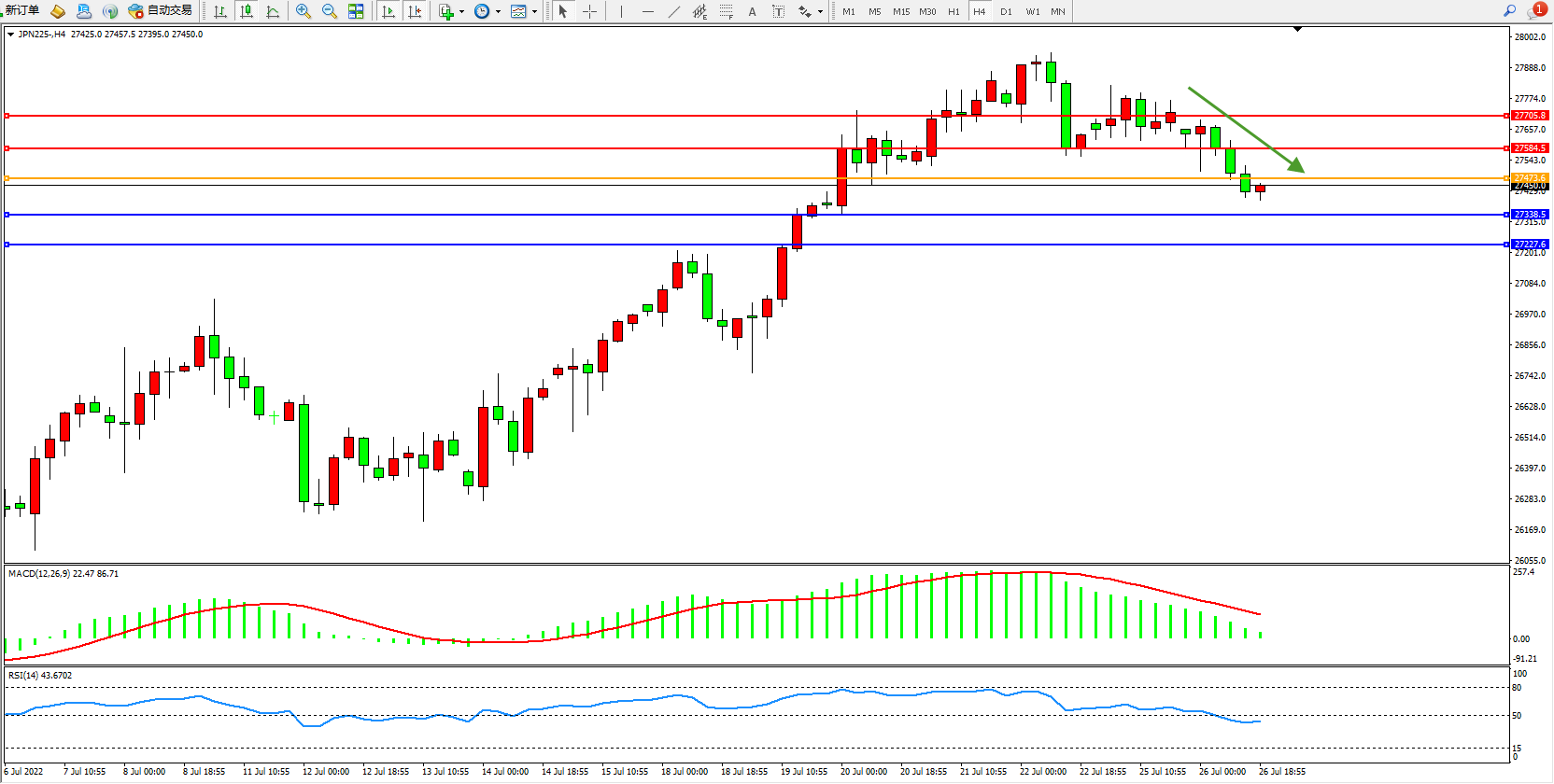Toggle the chart shift icon

tap(415, 11)
